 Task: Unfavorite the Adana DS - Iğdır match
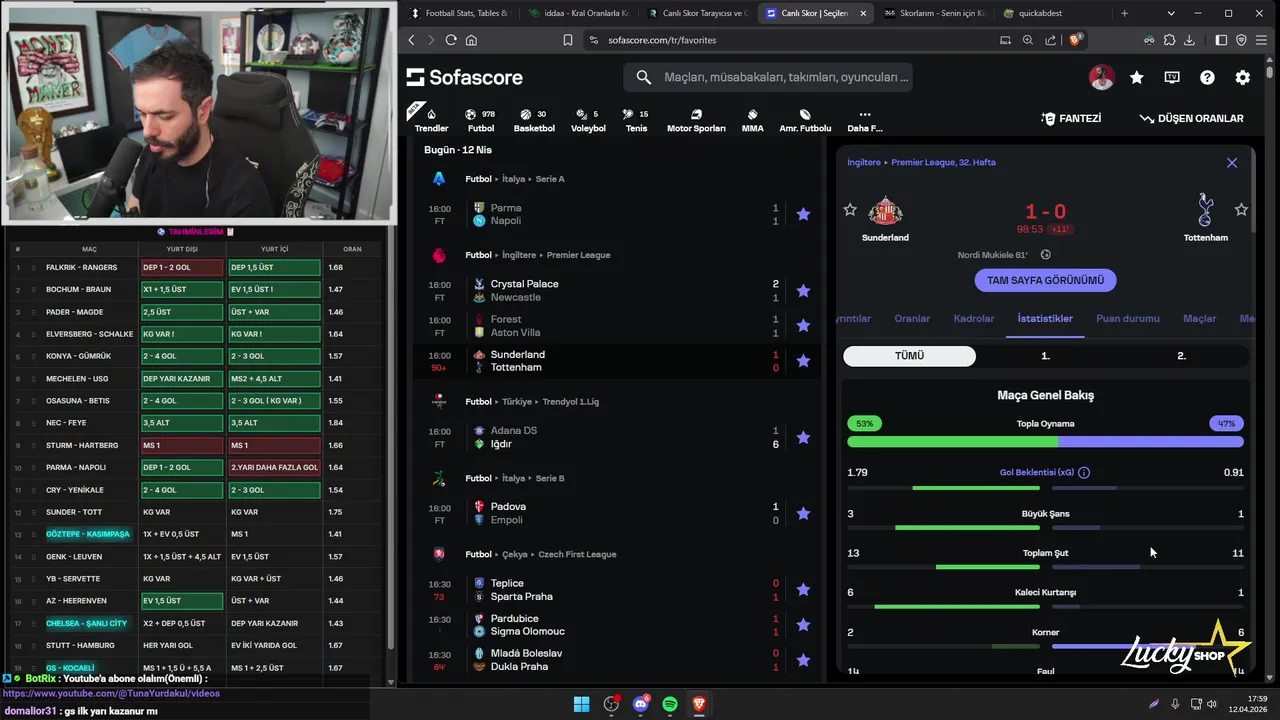(x=803, y=437)
